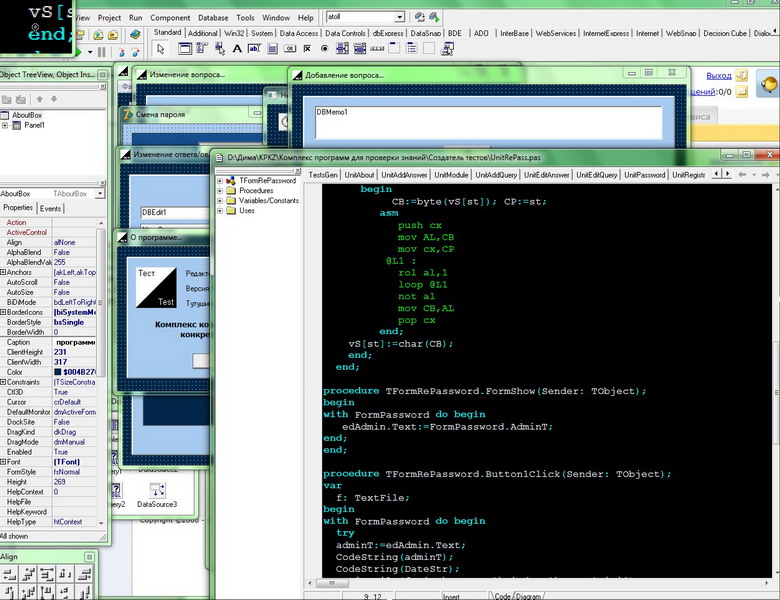The height and width of the screenshot is (600, 780).
Task: Pick the Frames component from Standard palette
Action: [185, 49]
